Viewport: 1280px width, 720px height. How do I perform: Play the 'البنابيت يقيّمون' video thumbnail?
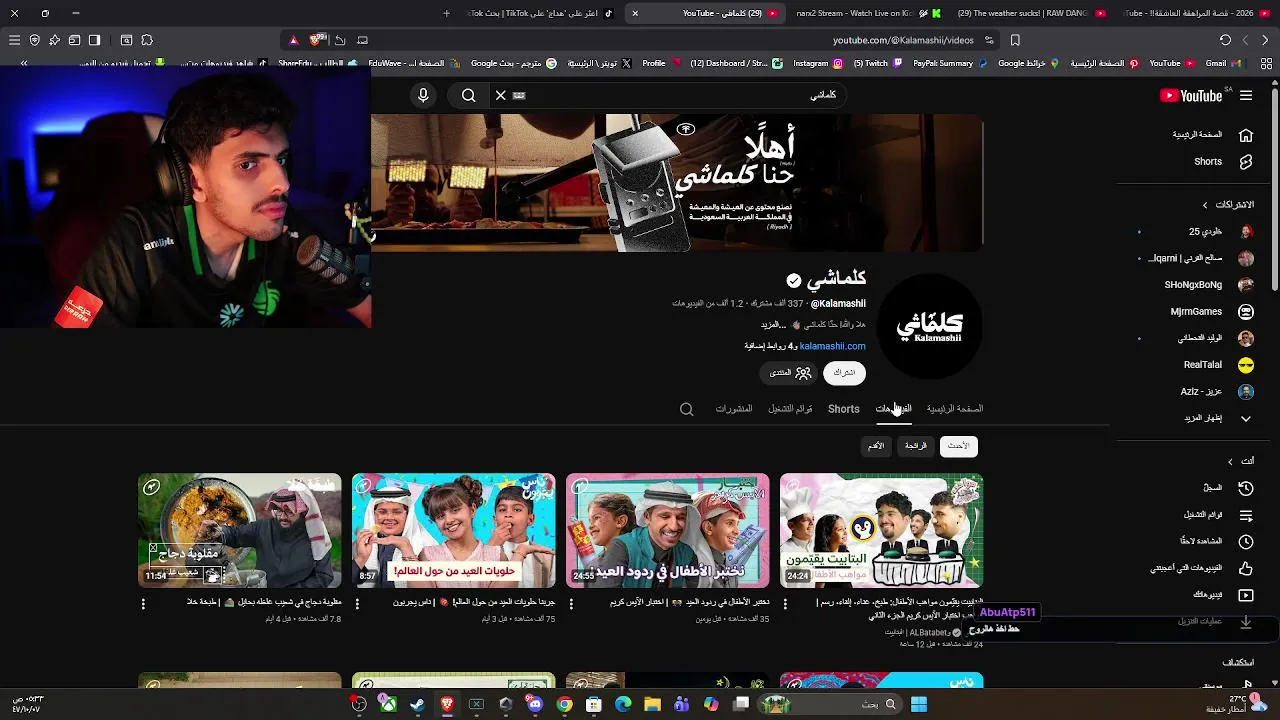click(882, 531)
